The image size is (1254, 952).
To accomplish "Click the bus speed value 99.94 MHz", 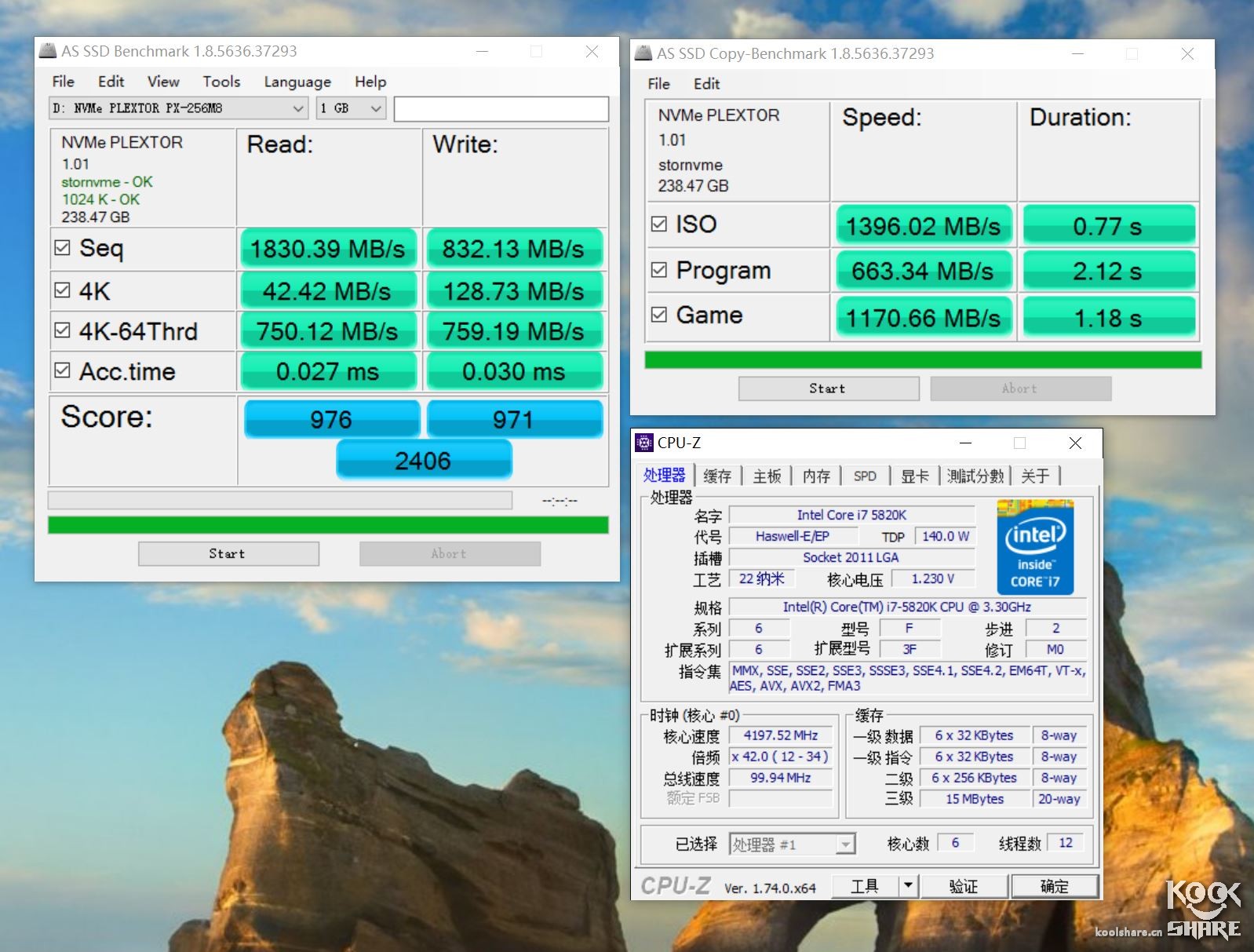I will coord(781,778).
